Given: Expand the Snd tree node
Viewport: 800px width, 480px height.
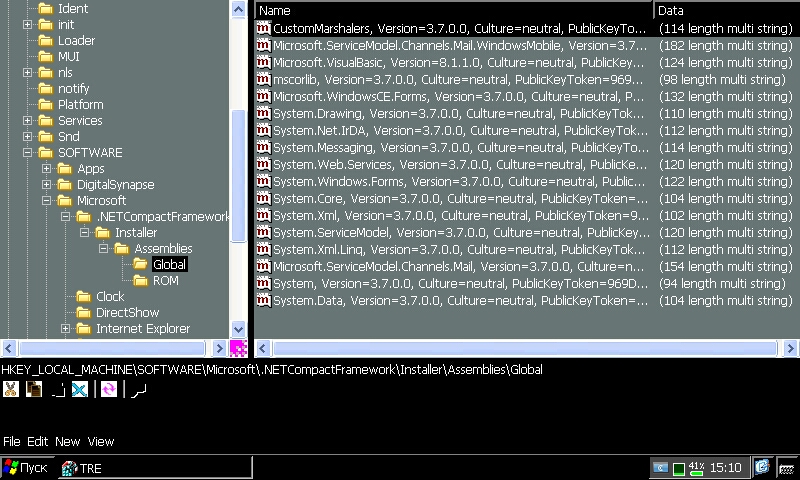Looking at the screenshot, I should (28, 136).
